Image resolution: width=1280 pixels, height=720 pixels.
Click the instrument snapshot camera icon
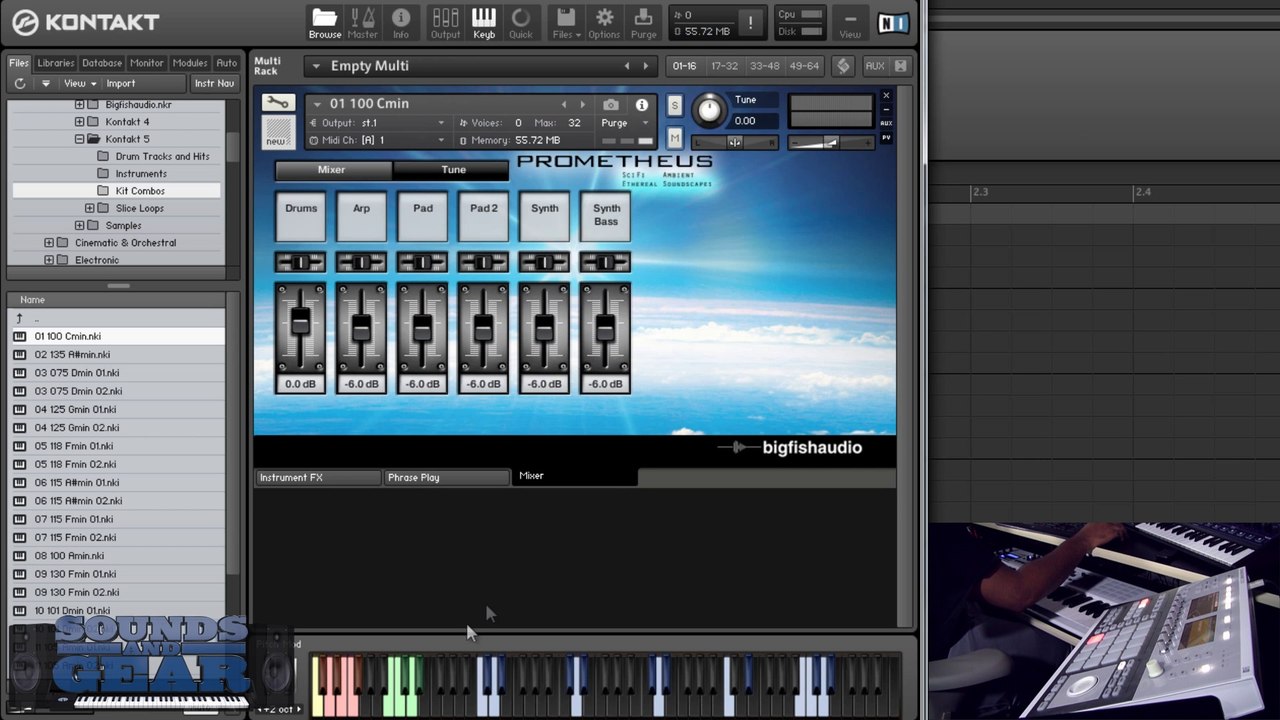(611, 105)
